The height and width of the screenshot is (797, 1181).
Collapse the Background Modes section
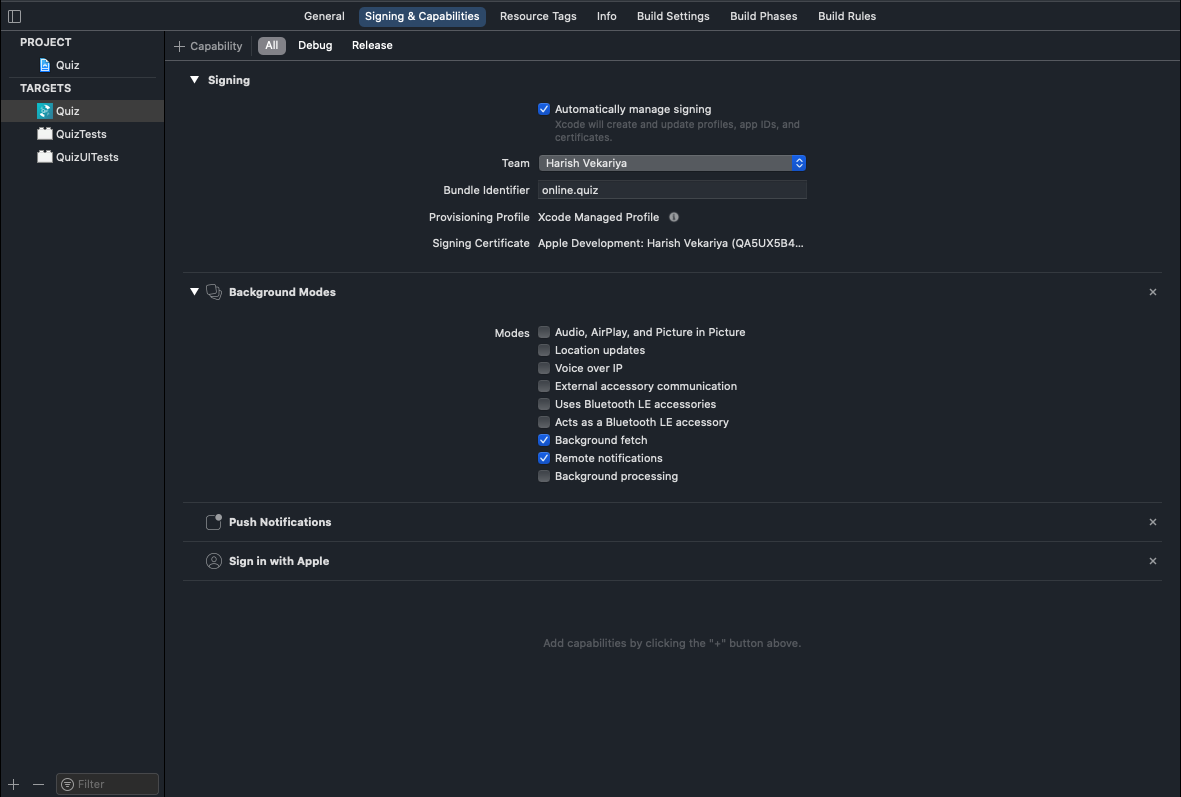(x=195, y=292)
